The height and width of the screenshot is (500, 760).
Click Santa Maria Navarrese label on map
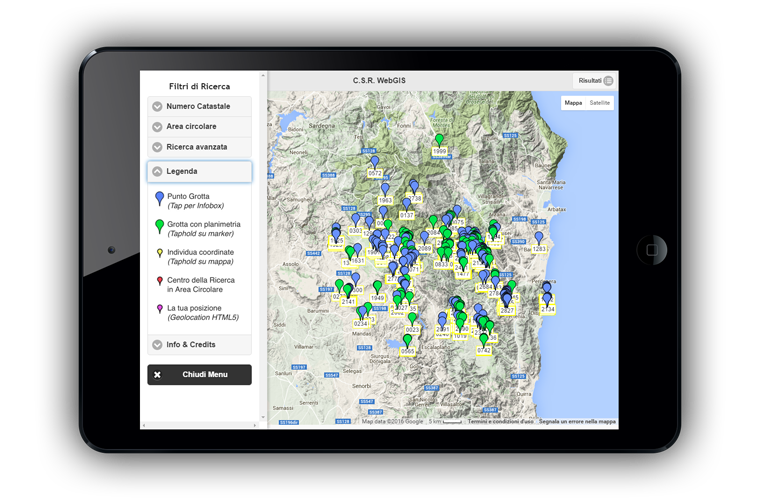click(x=551, y=185)
